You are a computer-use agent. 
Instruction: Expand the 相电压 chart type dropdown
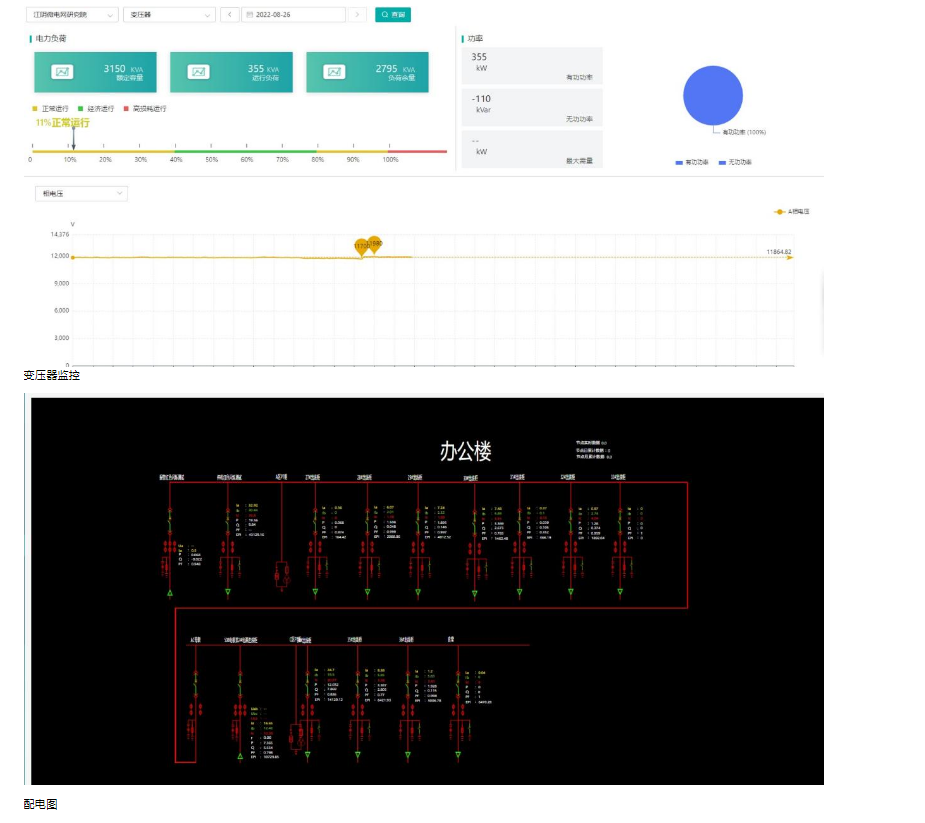(x=80, y=193)
